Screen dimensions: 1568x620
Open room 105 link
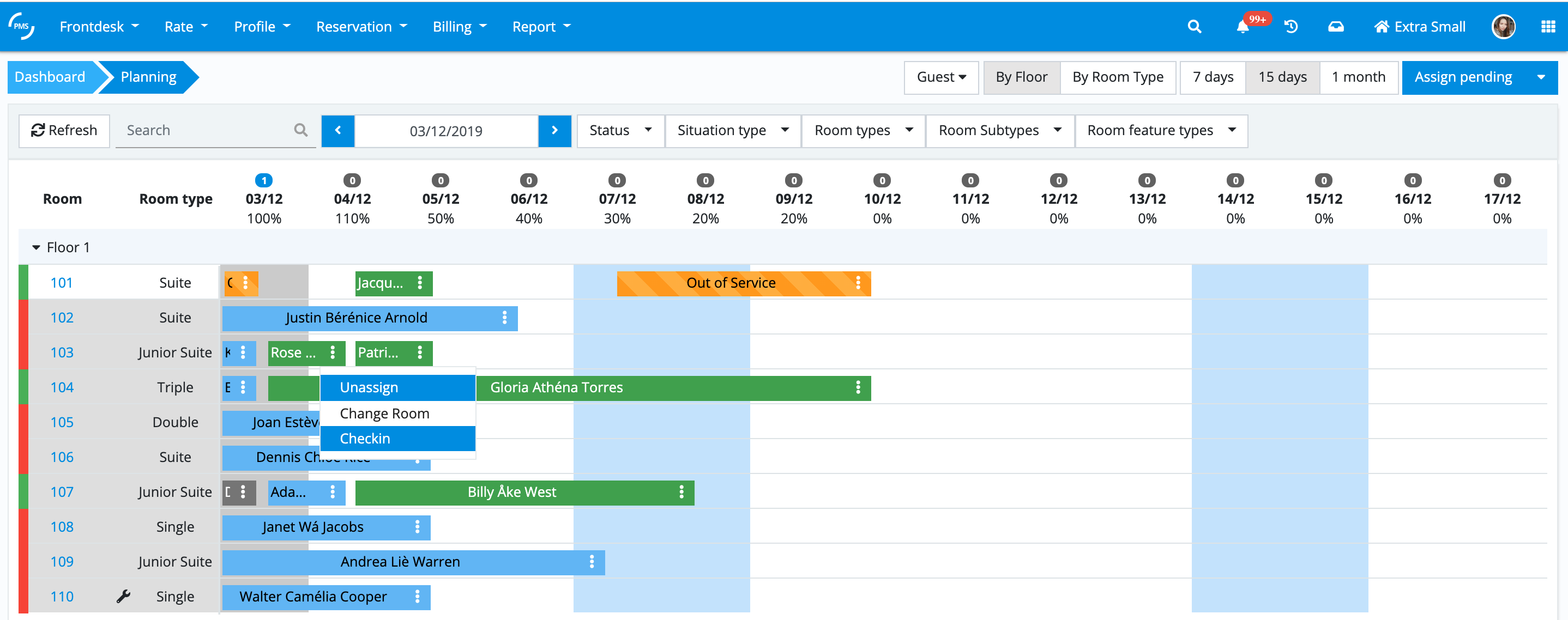pyautogui.click(x=62, y=422)
